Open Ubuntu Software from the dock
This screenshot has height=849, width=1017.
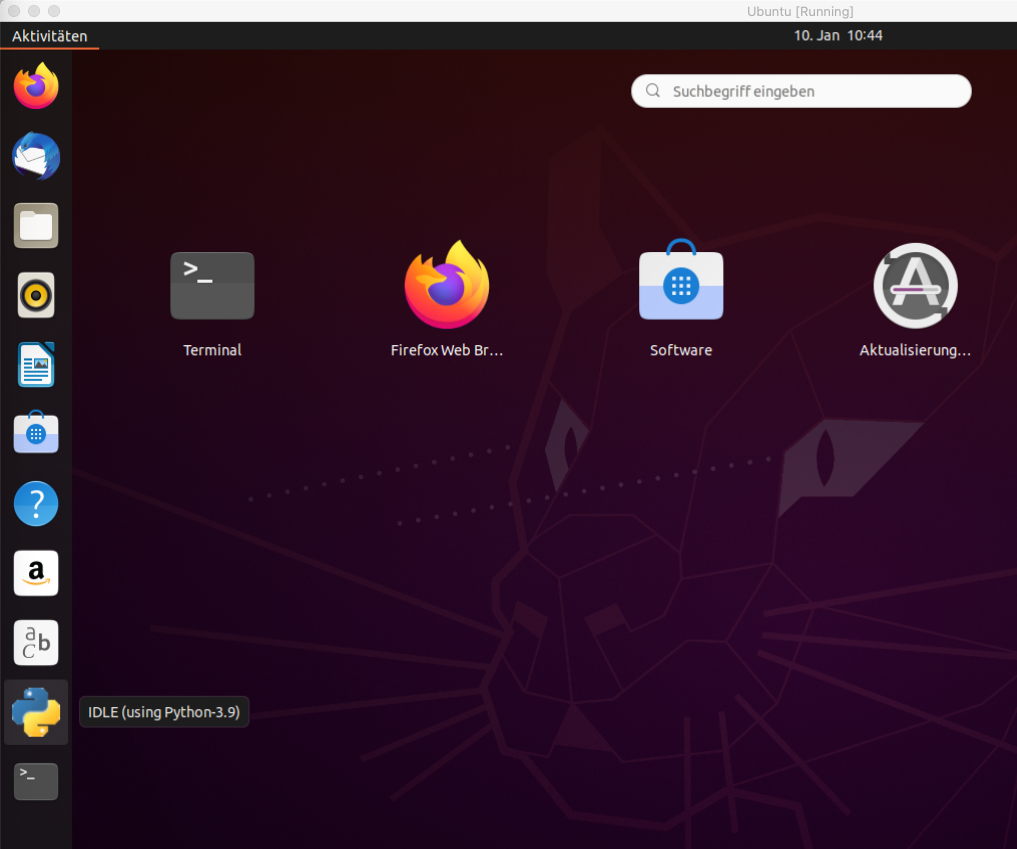36,433
